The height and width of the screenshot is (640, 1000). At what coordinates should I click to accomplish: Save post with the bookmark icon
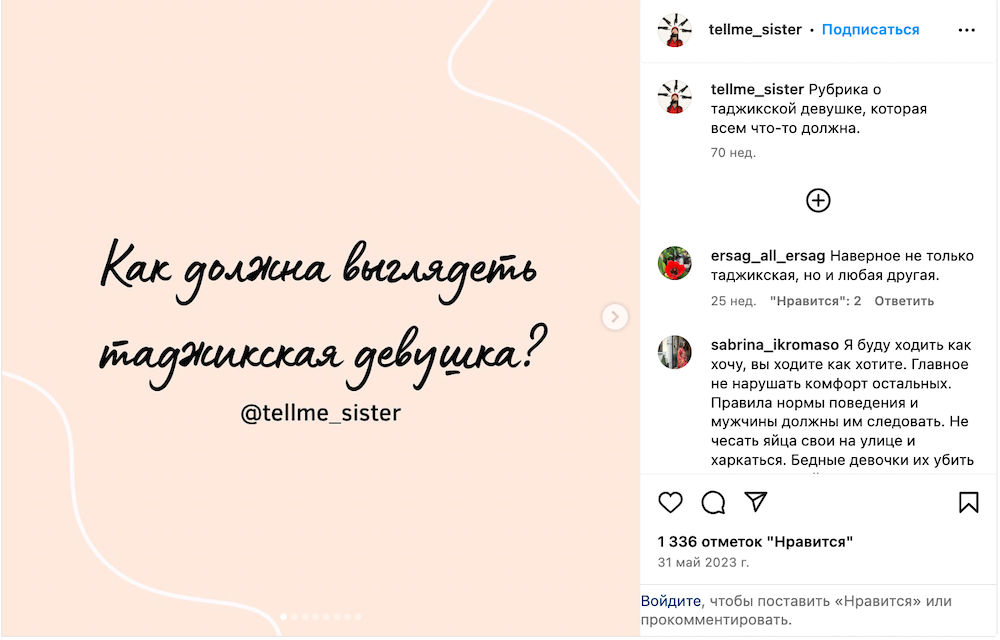[968, 502]
